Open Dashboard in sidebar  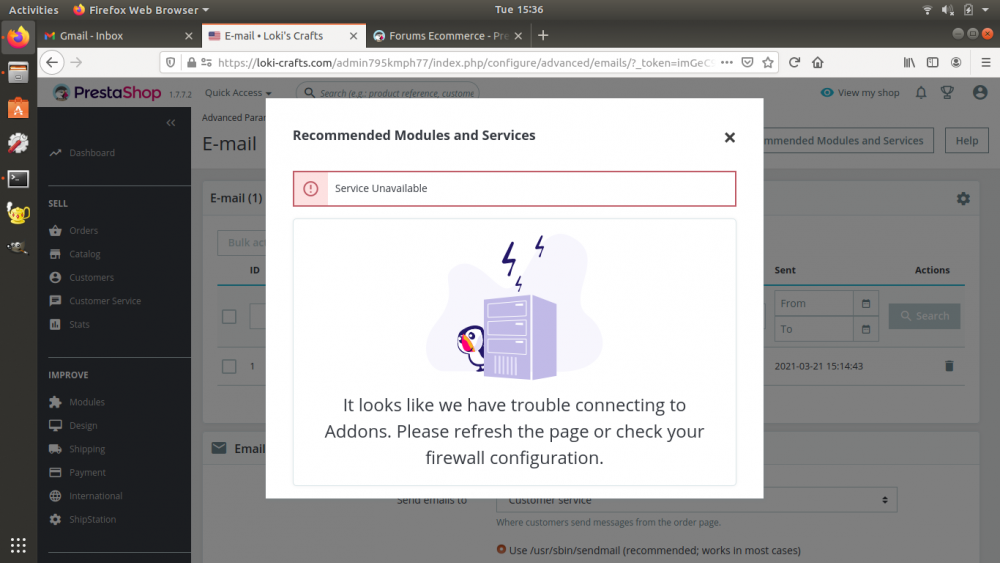(x=92, y=153)
